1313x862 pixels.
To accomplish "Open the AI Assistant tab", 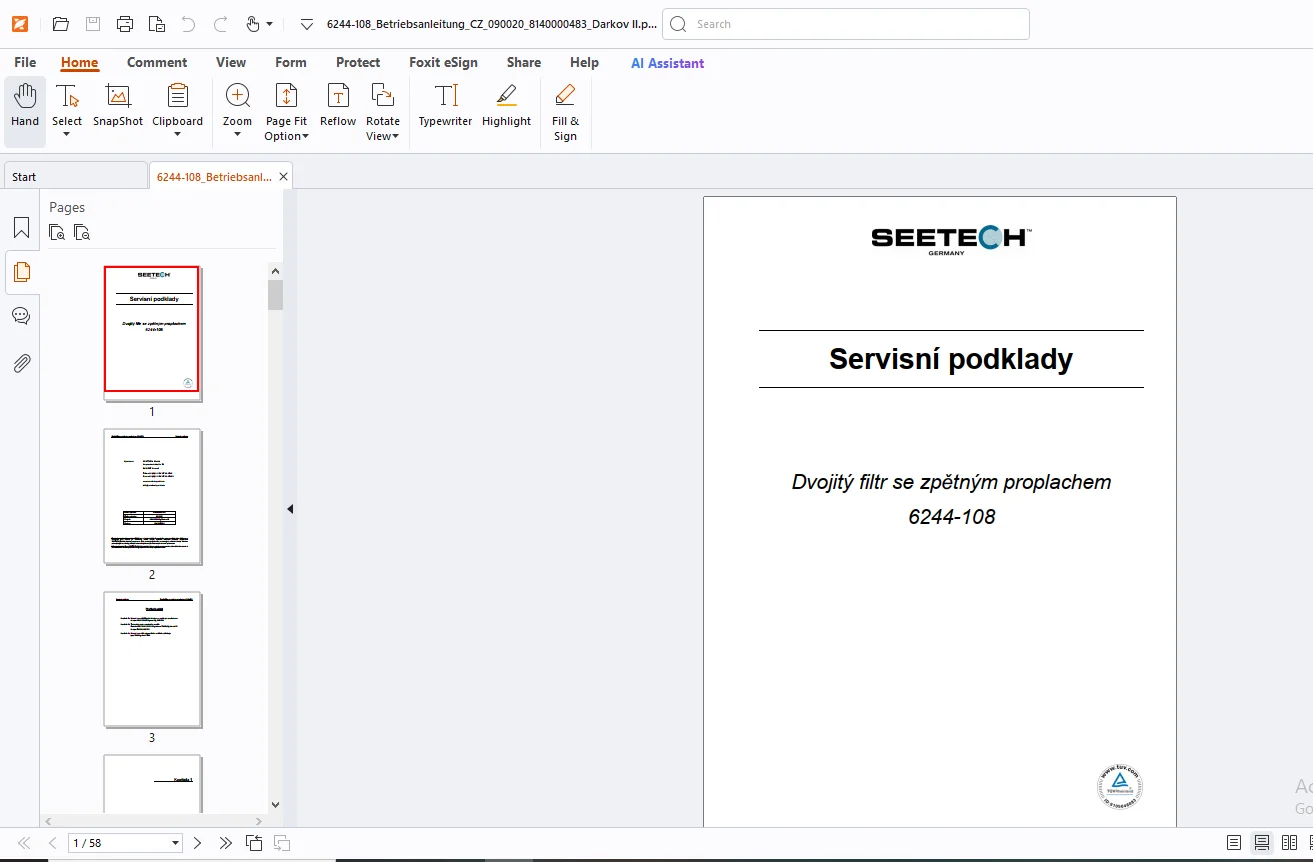I will pos(667,63).
